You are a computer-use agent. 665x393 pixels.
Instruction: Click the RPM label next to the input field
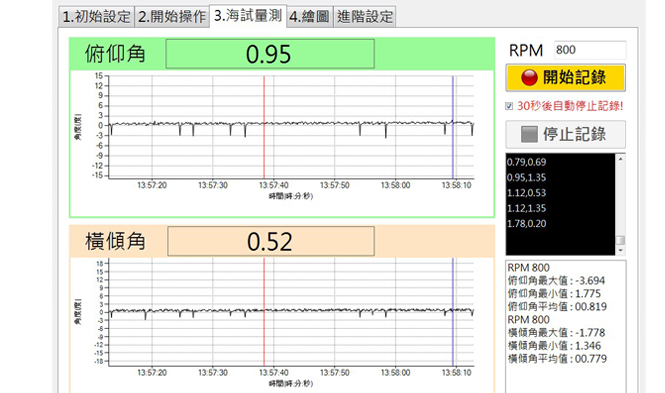pos(526,50)
